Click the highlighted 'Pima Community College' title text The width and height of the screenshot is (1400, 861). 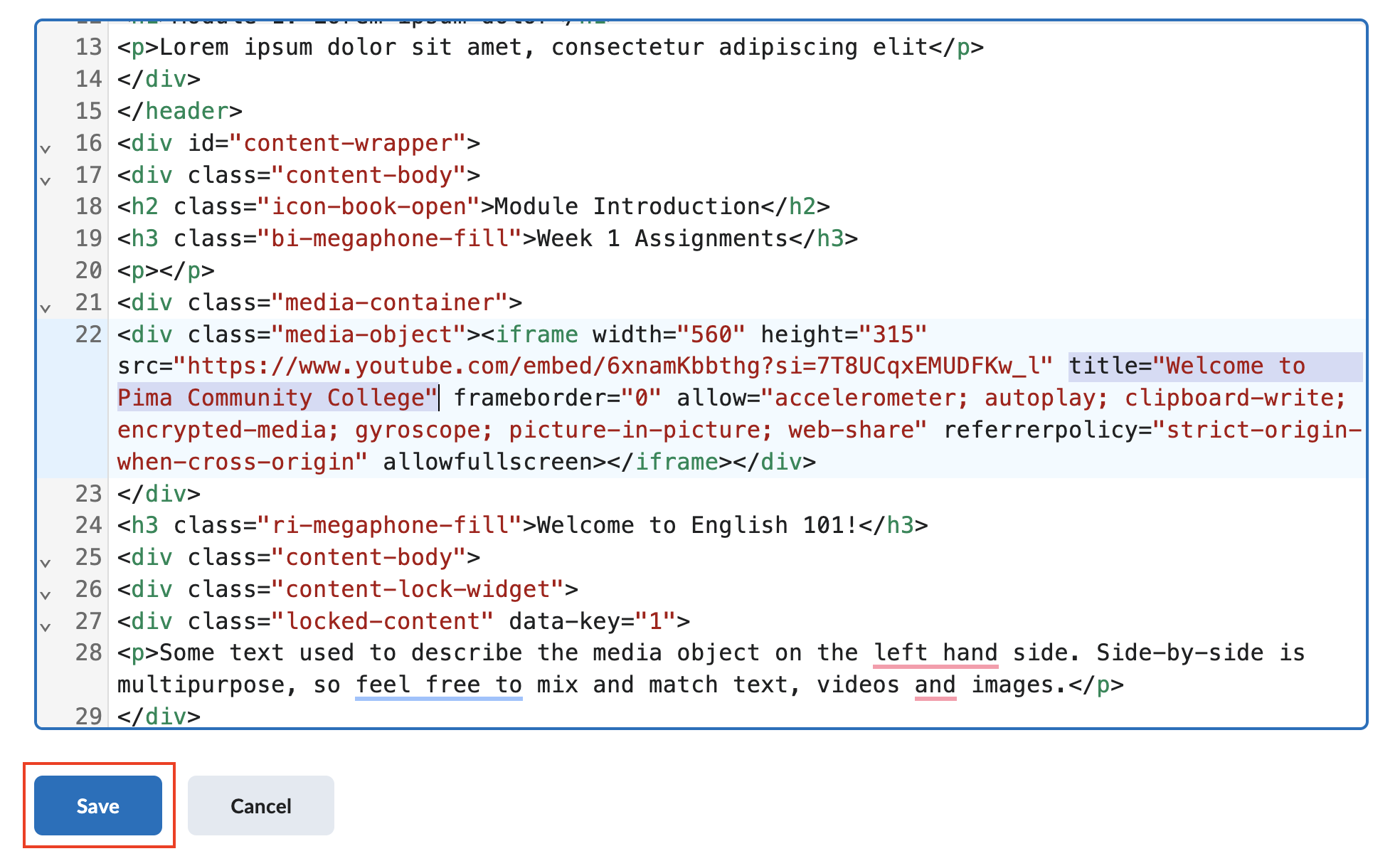(277, 398)
